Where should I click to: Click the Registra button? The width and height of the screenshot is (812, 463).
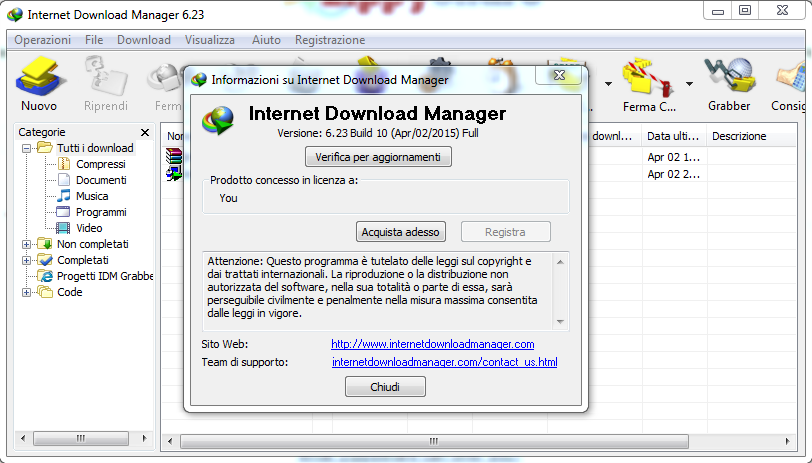[x=505, y=232]
